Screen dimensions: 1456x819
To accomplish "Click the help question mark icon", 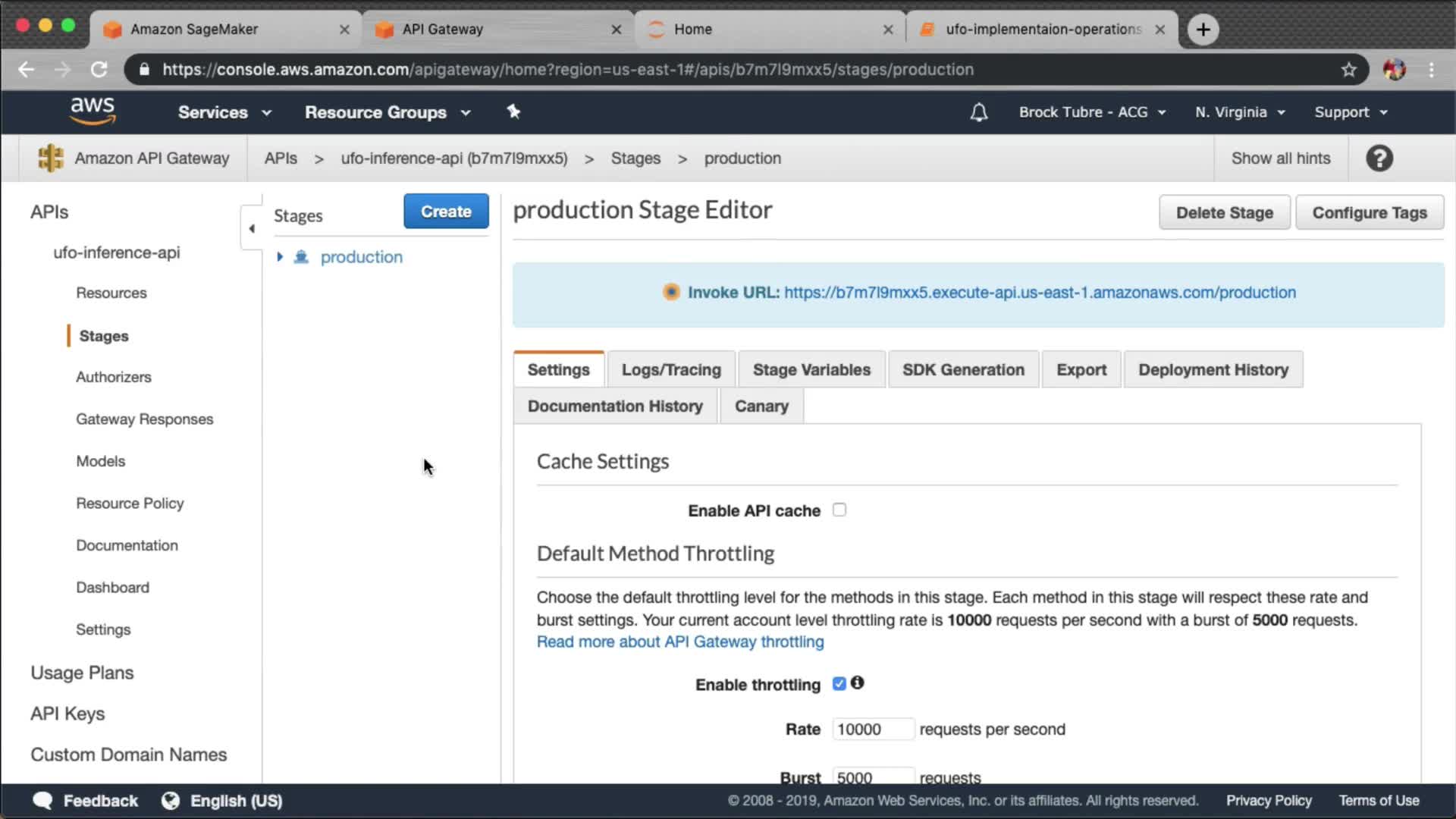I will (x=1379, y=158).
